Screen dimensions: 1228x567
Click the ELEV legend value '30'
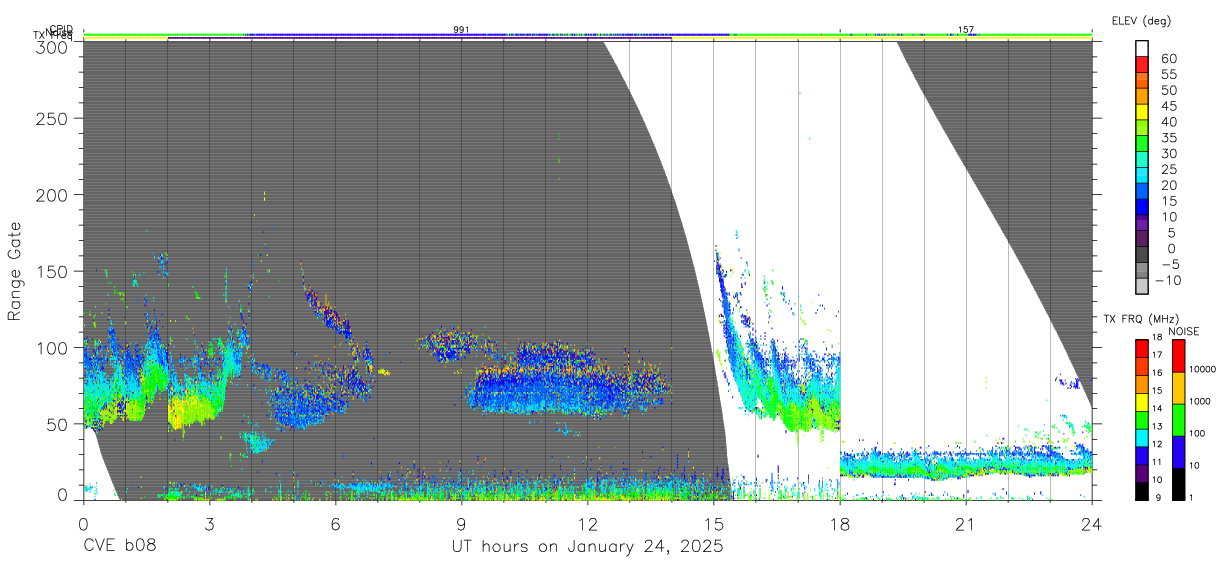pos(1169,153)
